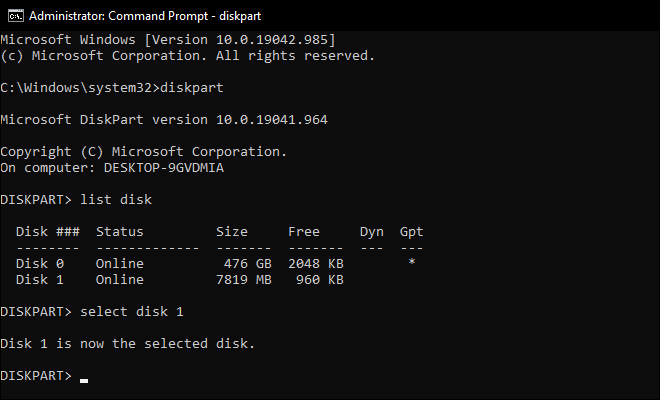Click the window title text 'Administrator: Command Prompt - diskpart'
The width and height of the screenshot is (660, 400).
click(145, 16)
